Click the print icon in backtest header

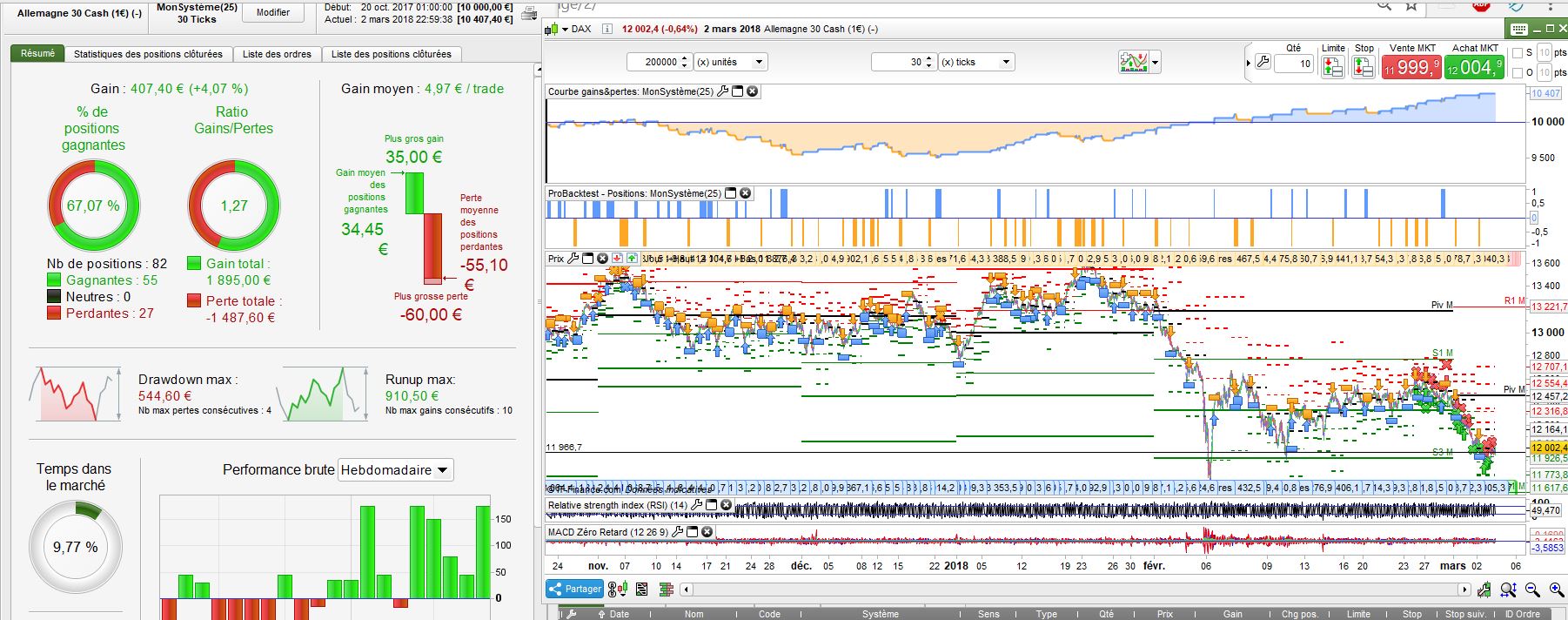point(528,12)
